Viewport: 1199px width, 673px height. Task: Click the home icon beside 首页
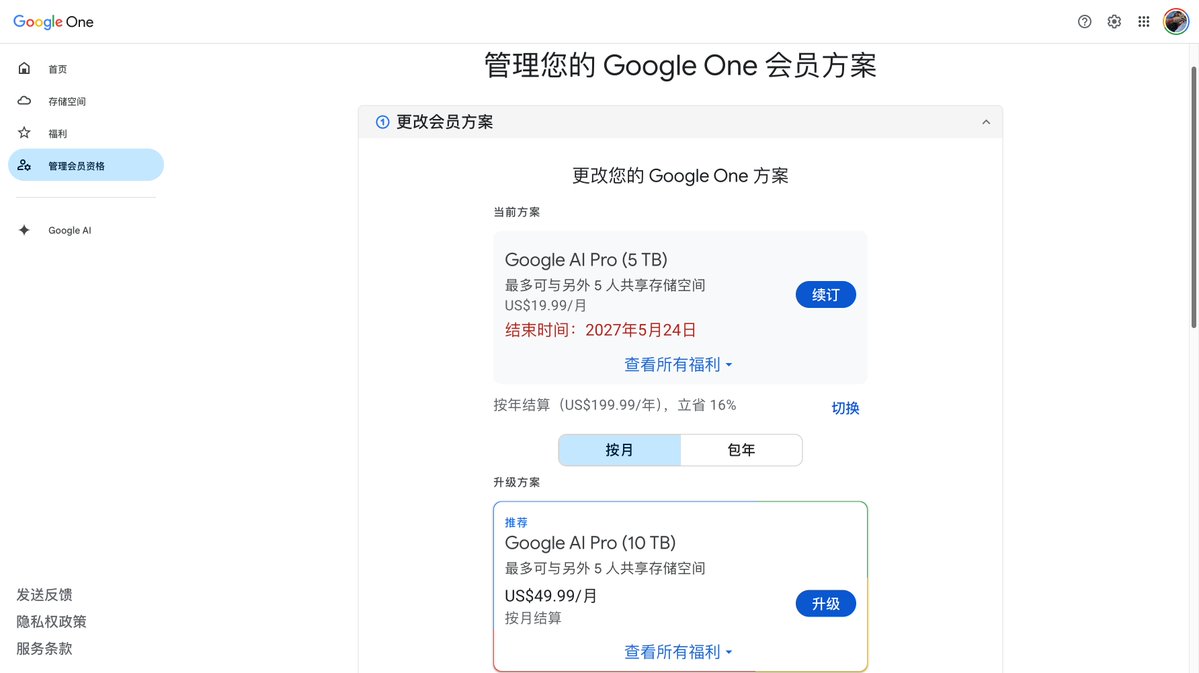(x=24, y=68)
